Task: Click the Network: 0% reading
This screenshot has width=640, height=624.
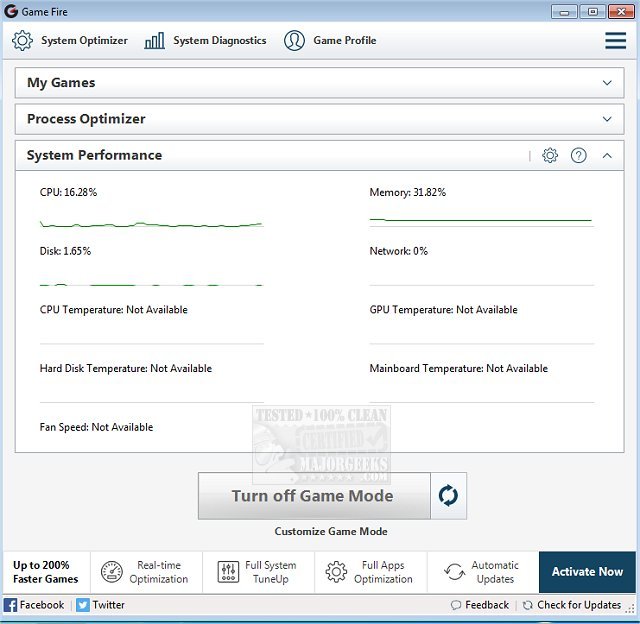Action: 398,251
